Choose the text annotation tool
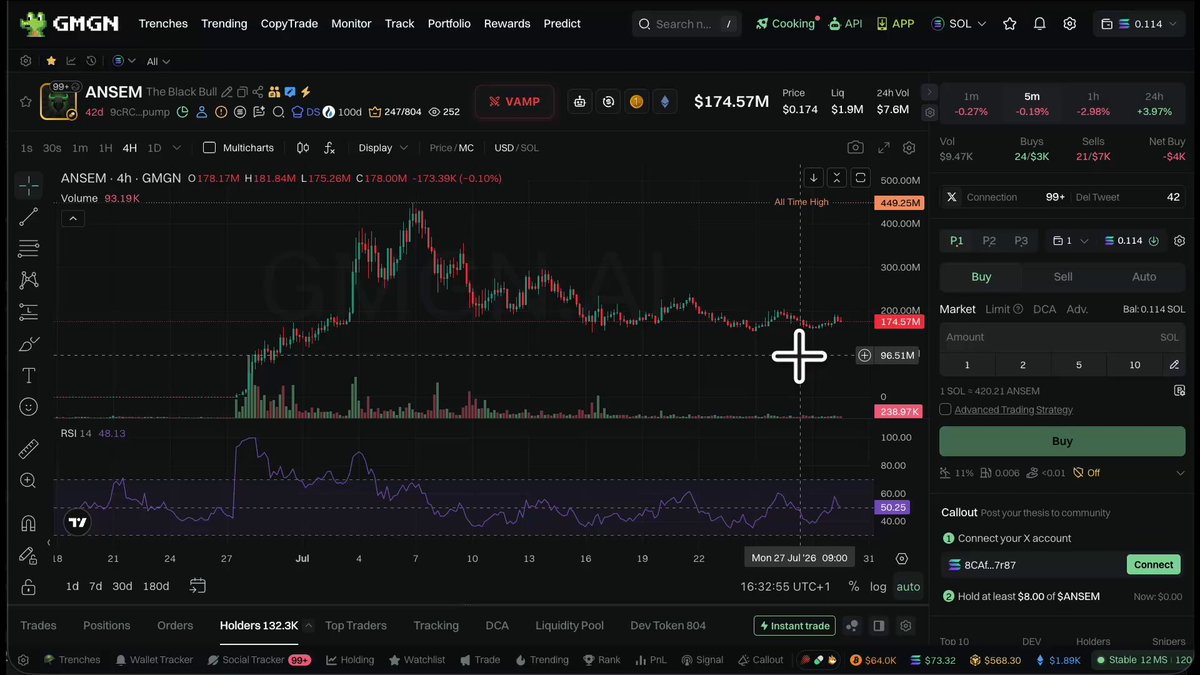 pyautogui.click(x=29, y=376)
